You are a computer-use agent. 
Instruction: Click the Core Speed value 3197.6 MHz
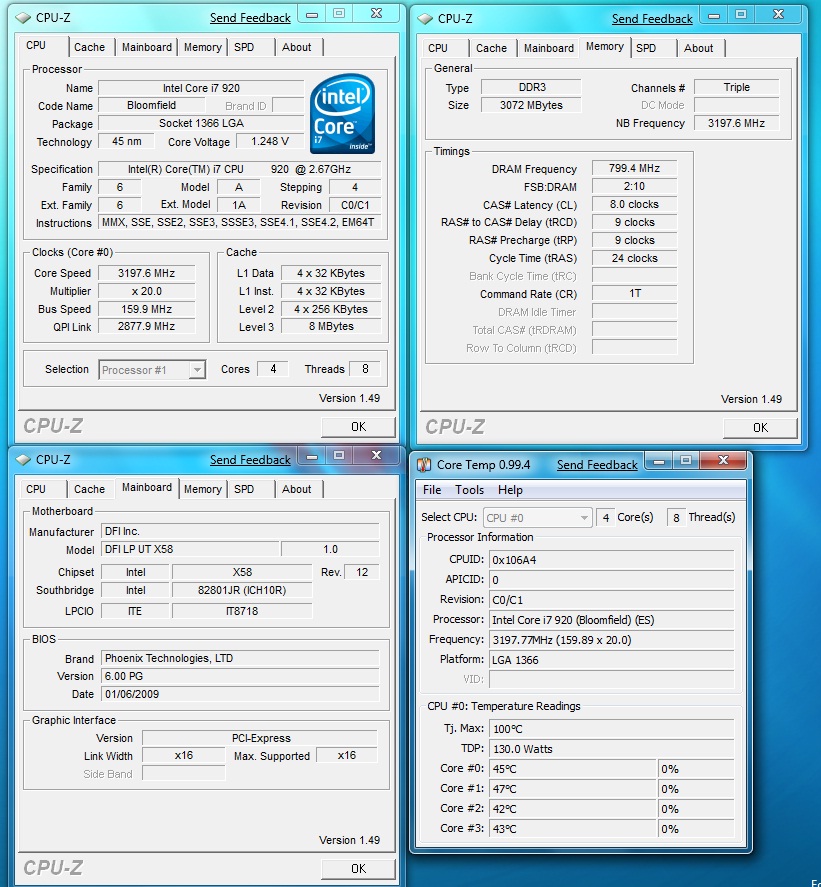(147, 273)
